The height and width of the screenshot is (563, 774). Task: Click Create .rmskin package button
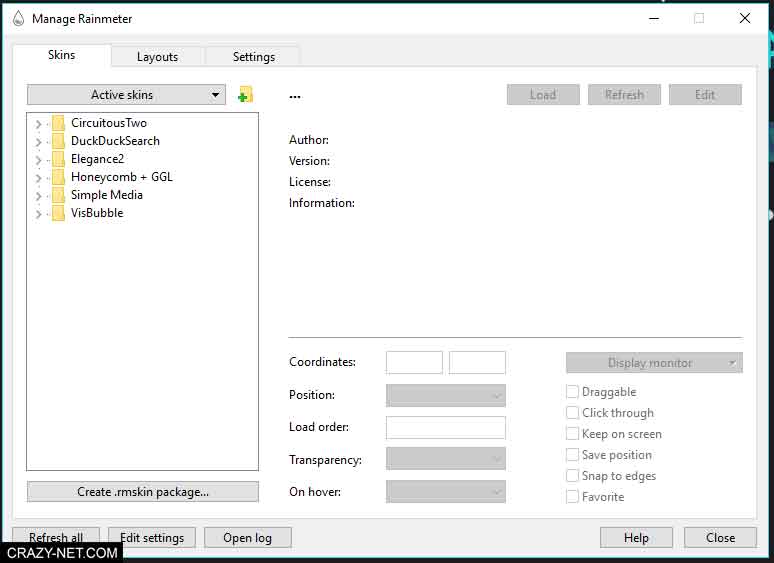pos(143,492)
